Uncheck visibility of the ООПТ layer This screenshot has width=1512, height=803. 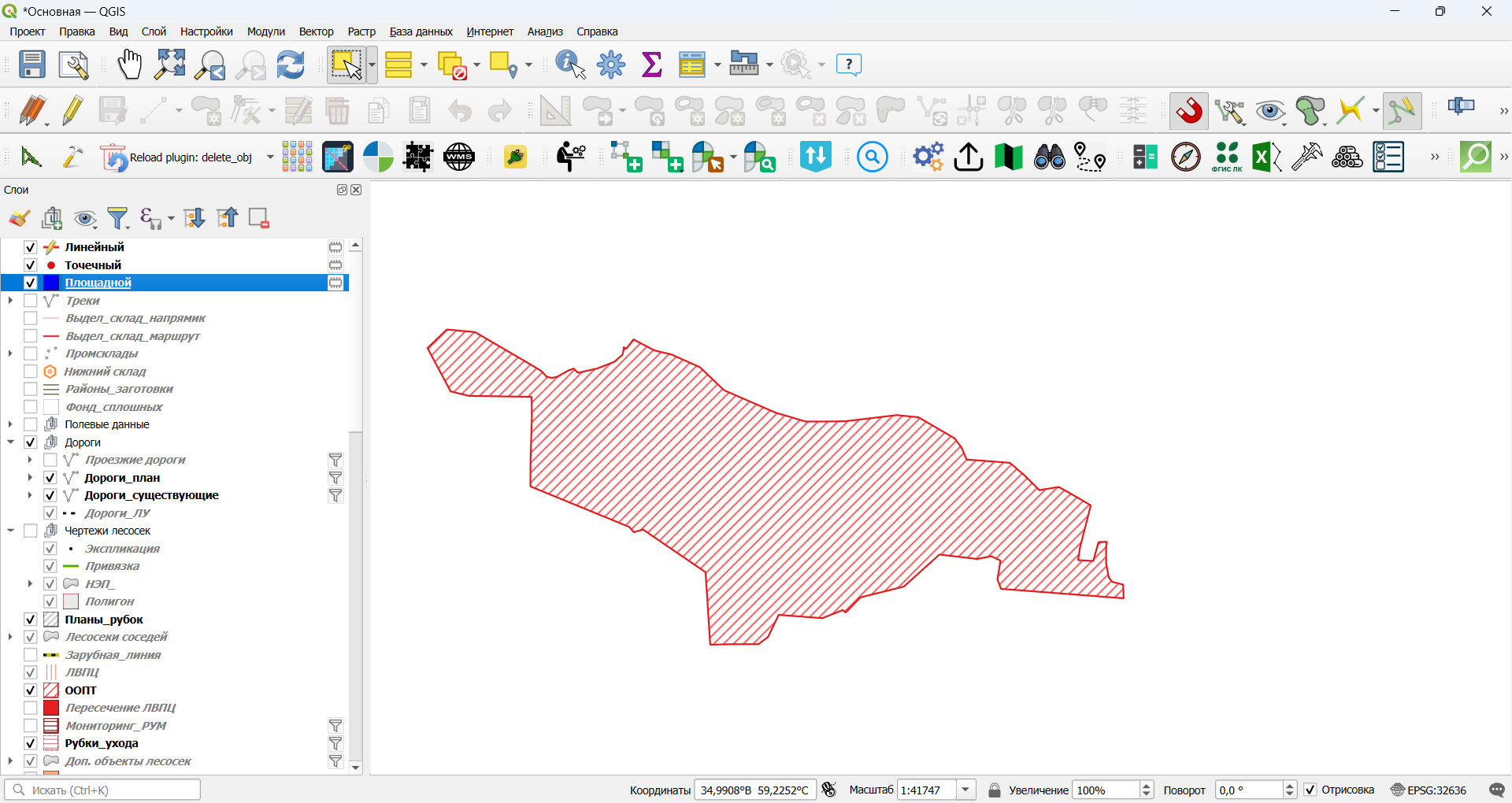coord(31,690)
